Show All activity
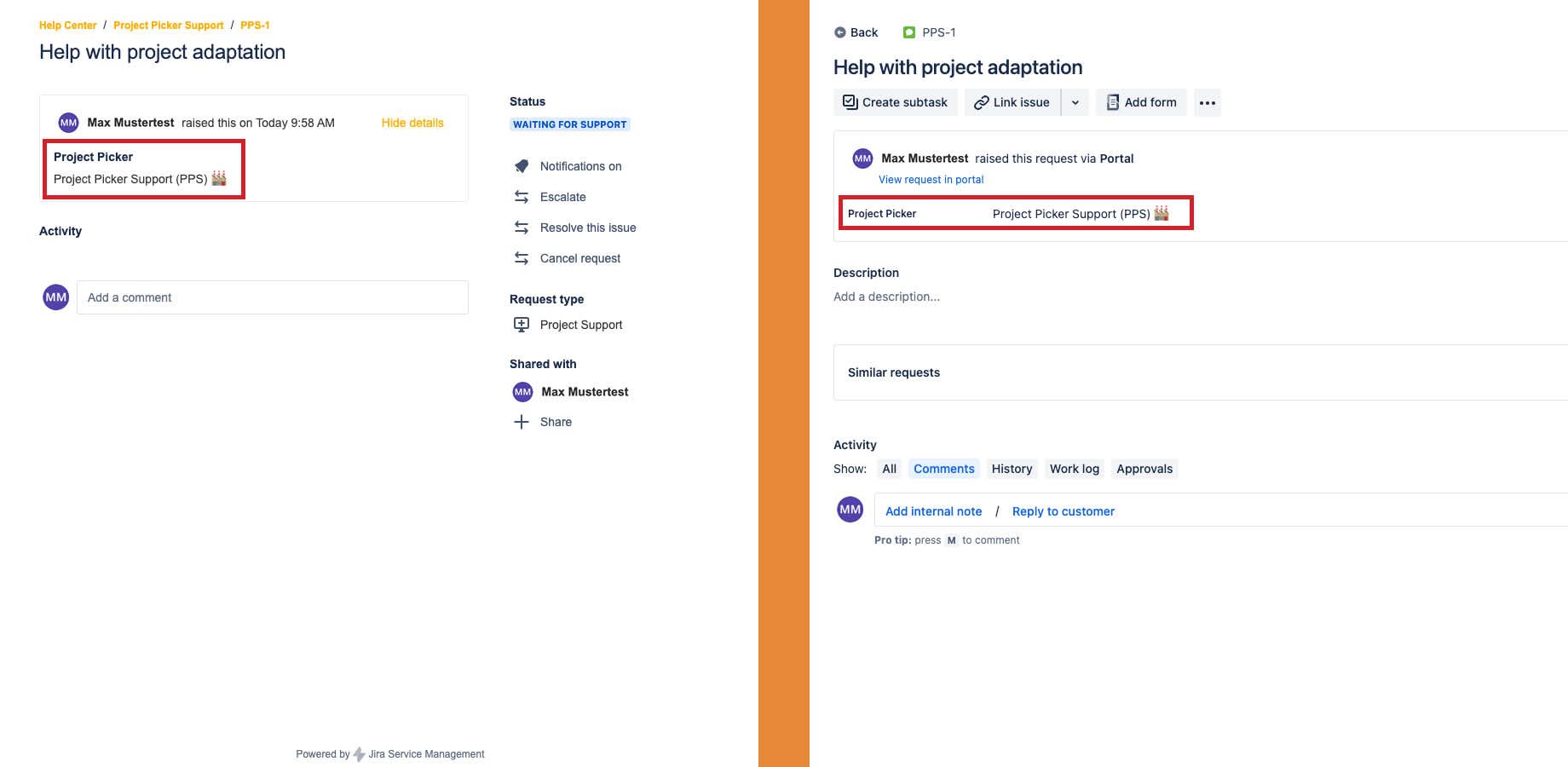Screen dimensions: 1568x767 coord(890,469)
